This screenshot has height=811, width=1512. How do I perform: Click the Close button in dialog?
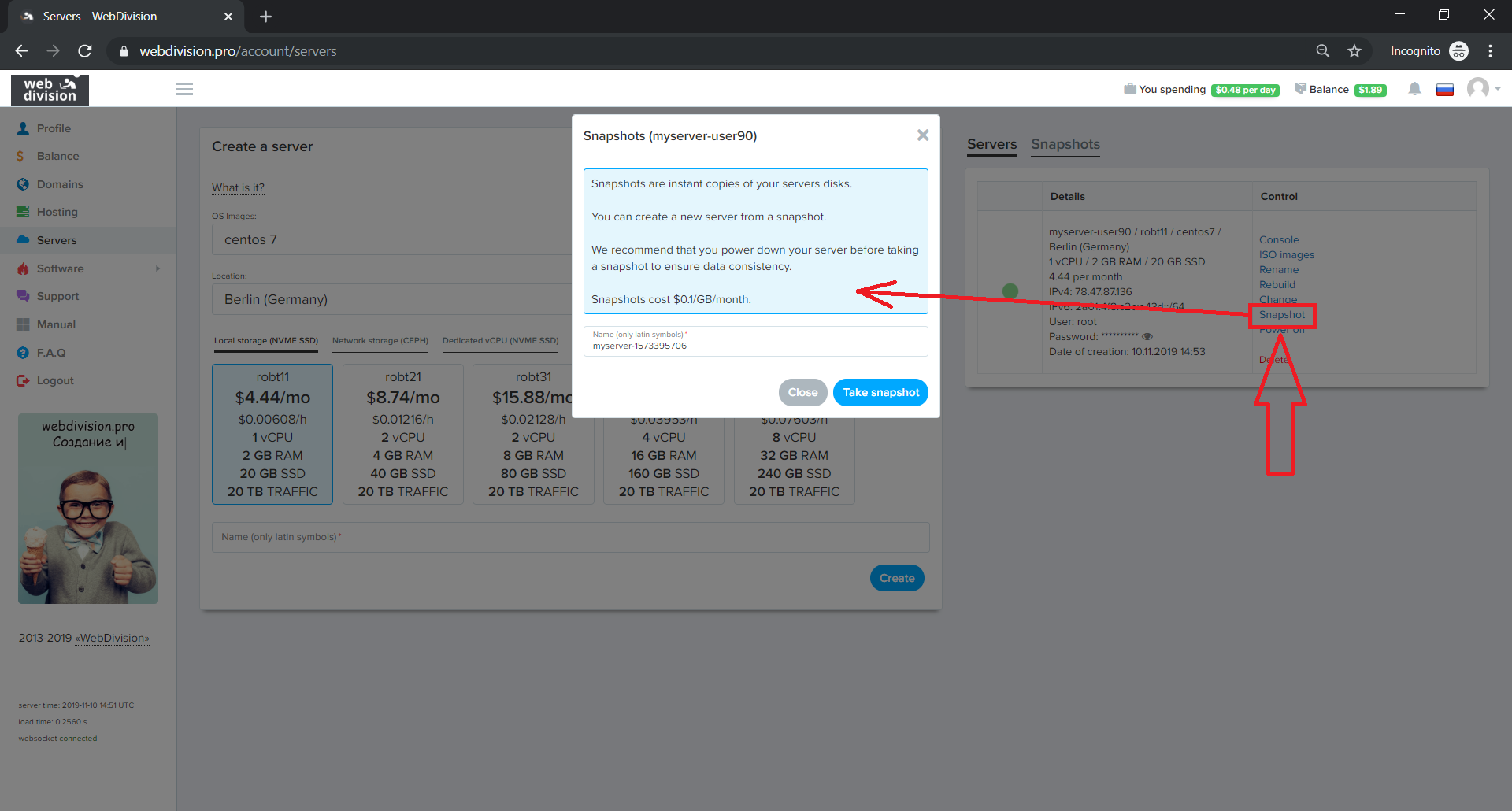pyautogui.click(x=802, y=392)
